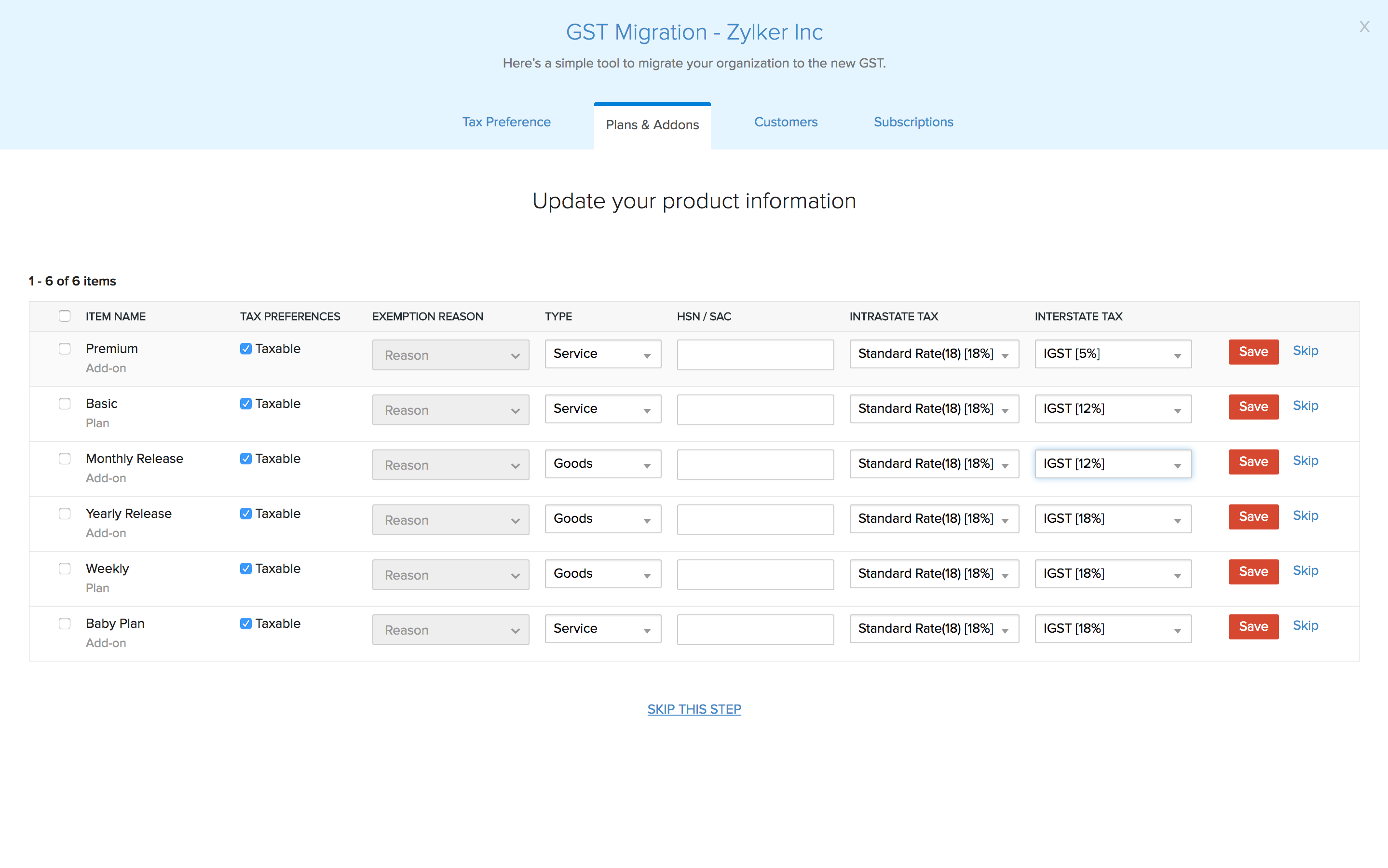Close the GST Migration dialog

pyautogui.click(x=1364, y=27)
